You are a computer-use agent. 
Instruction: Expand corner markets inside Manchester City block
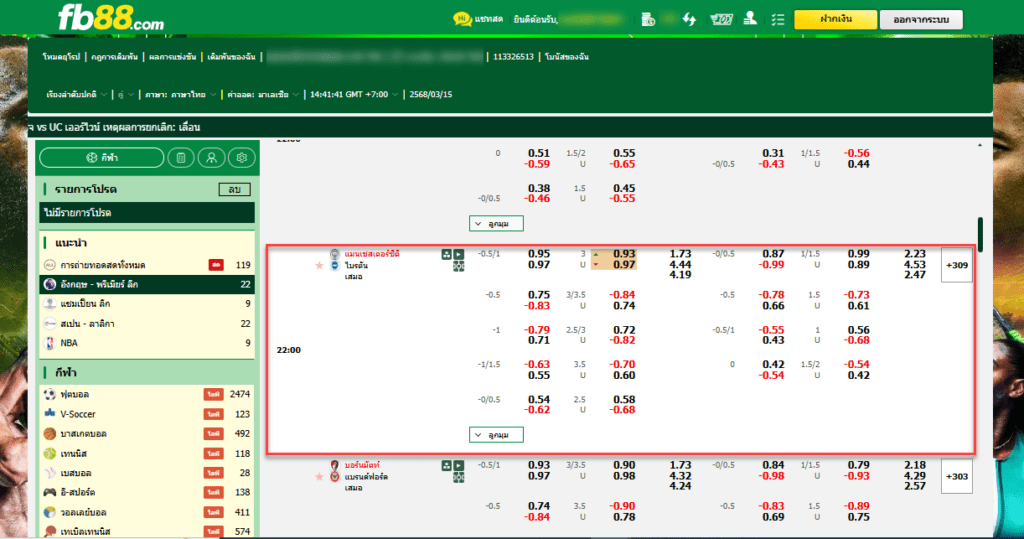pyautogui.click(x=496, y=434)
